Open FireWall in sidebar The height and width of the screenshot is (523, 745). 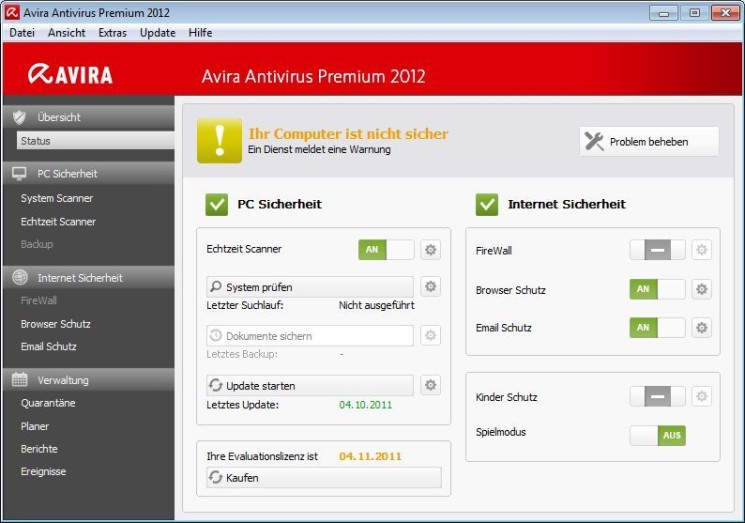click(38, 300)
